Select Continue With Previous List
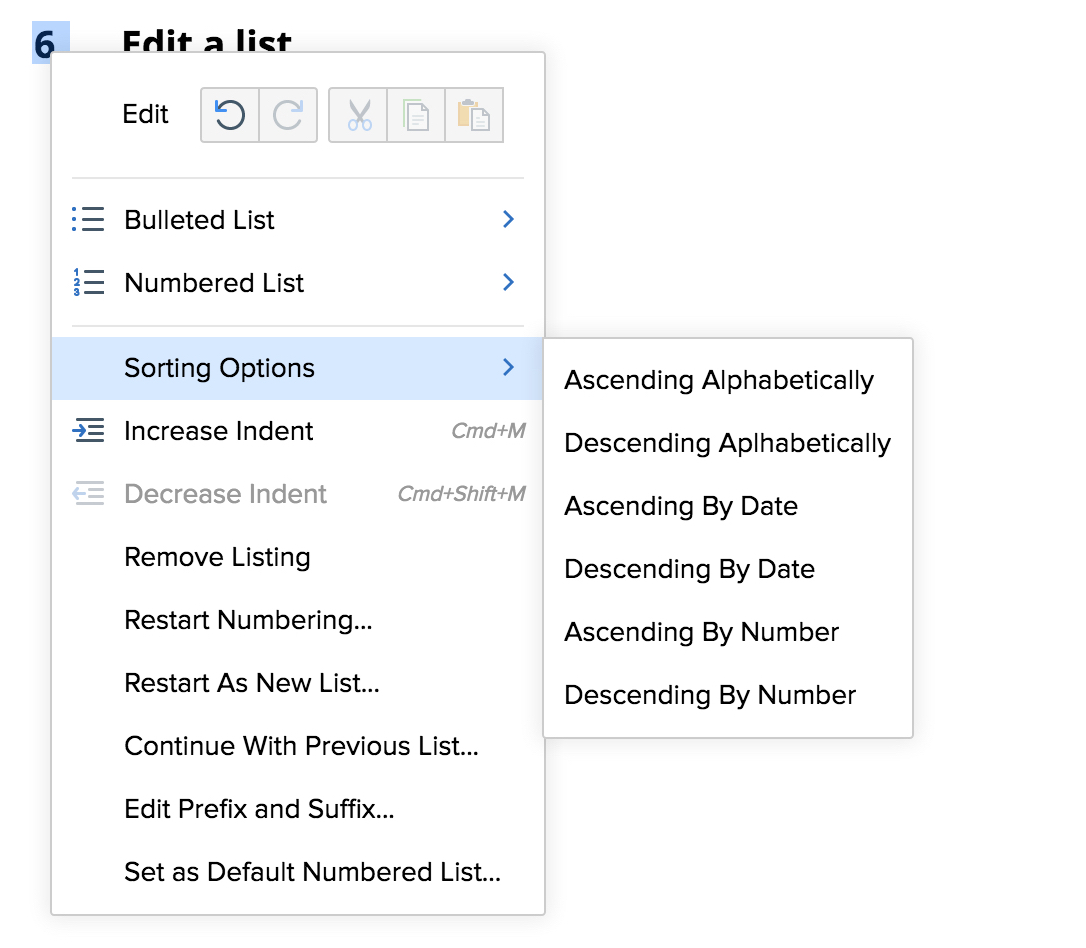 [x=301, y=746]
